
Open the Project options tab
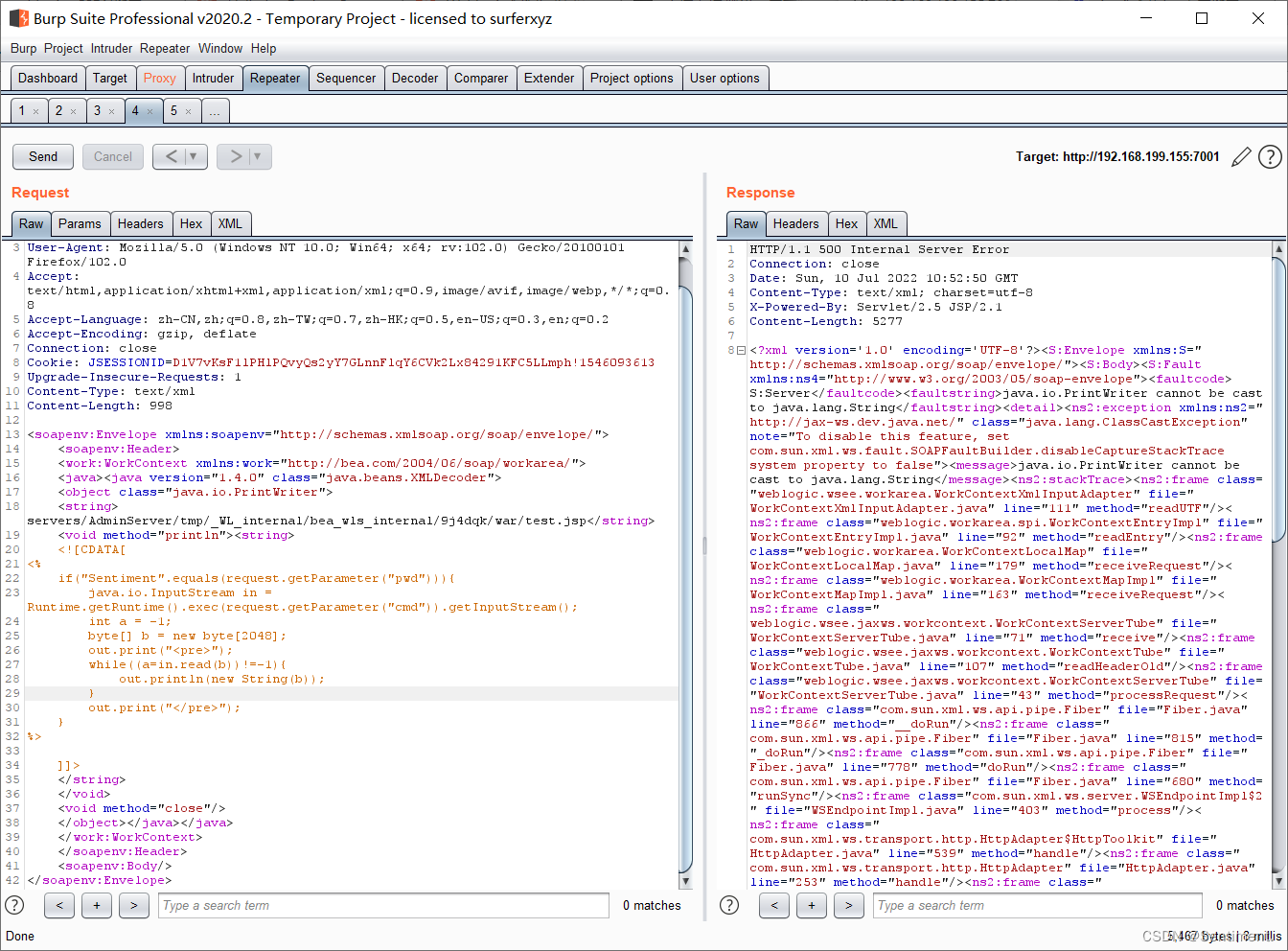tap(632, 78)
